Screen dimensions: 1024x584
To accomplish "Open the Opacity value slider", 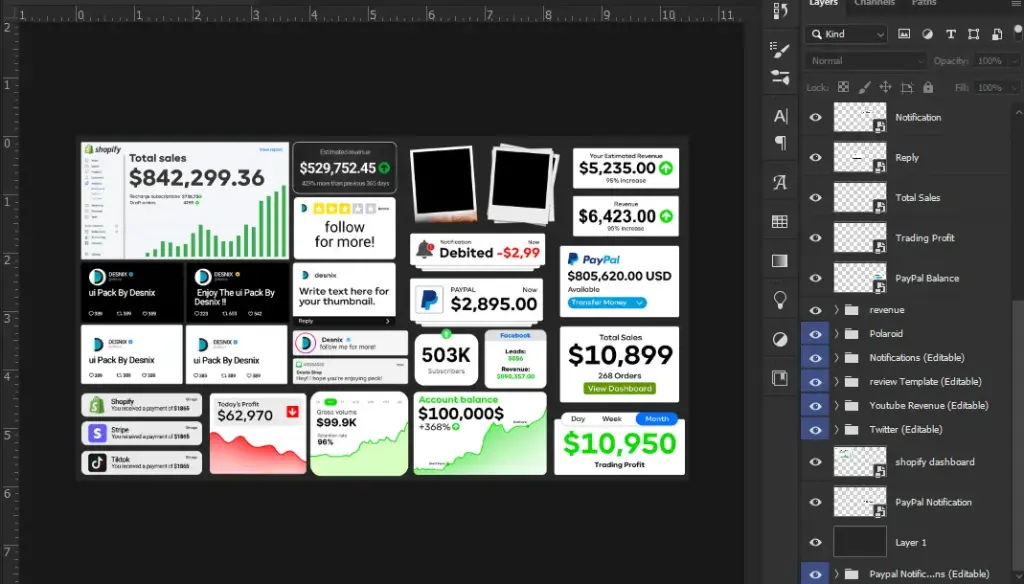I will point(1014,61).
